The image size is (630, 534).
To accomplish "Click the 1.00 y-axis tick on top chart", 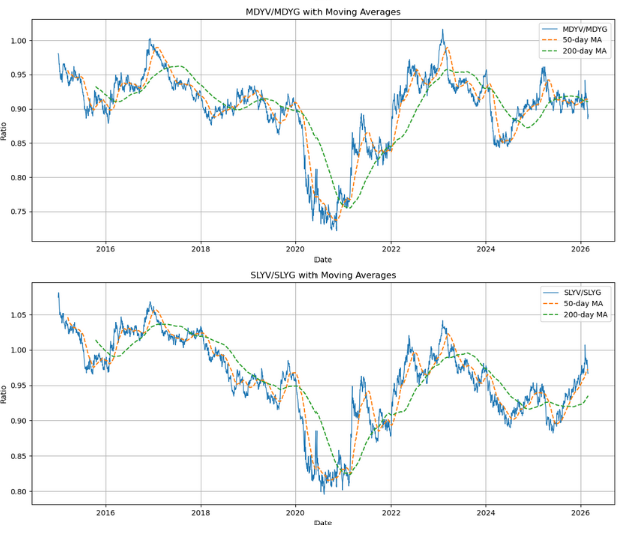I will (x=20, y=41).
